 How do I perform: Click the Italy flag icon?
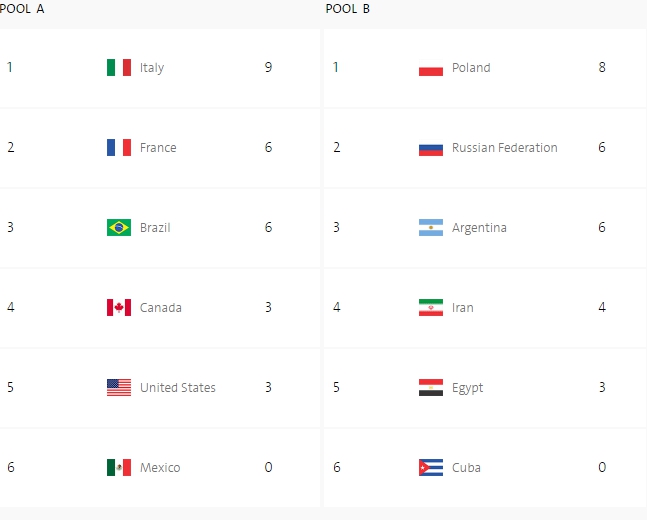coord(119,68)
